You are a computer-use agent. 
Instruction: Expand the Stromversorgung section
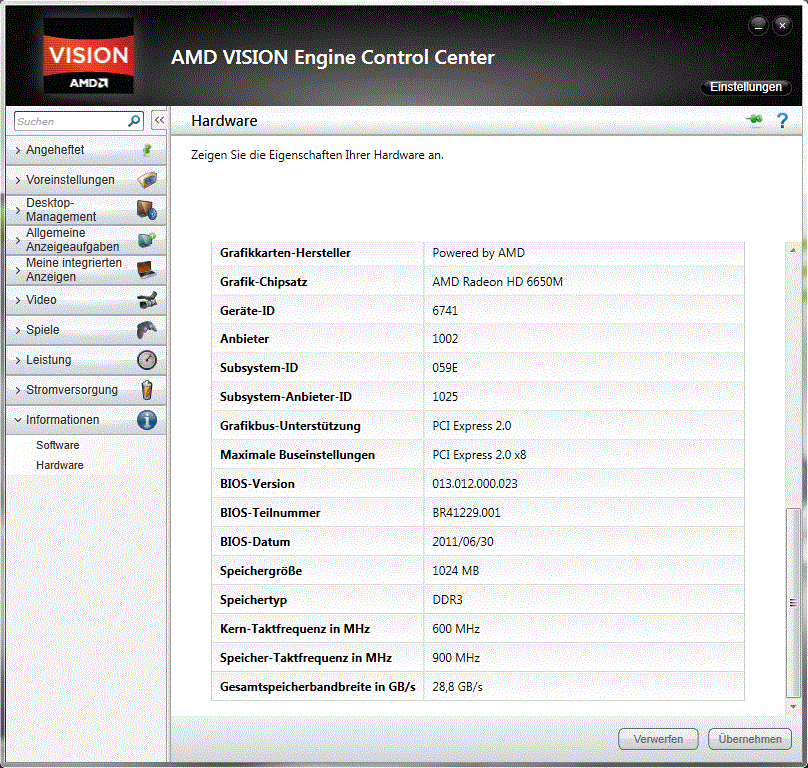(86, 390)
